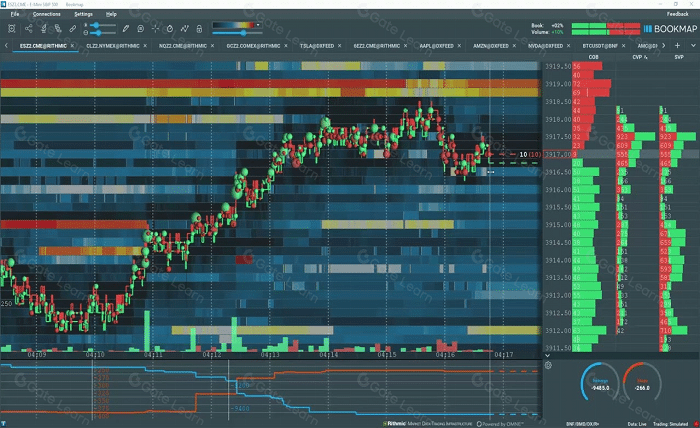Viewport: 700px width, 428px height.
Task: Close the ESZ2.CME@RITHMIC tab
Action: click(72, 46)
